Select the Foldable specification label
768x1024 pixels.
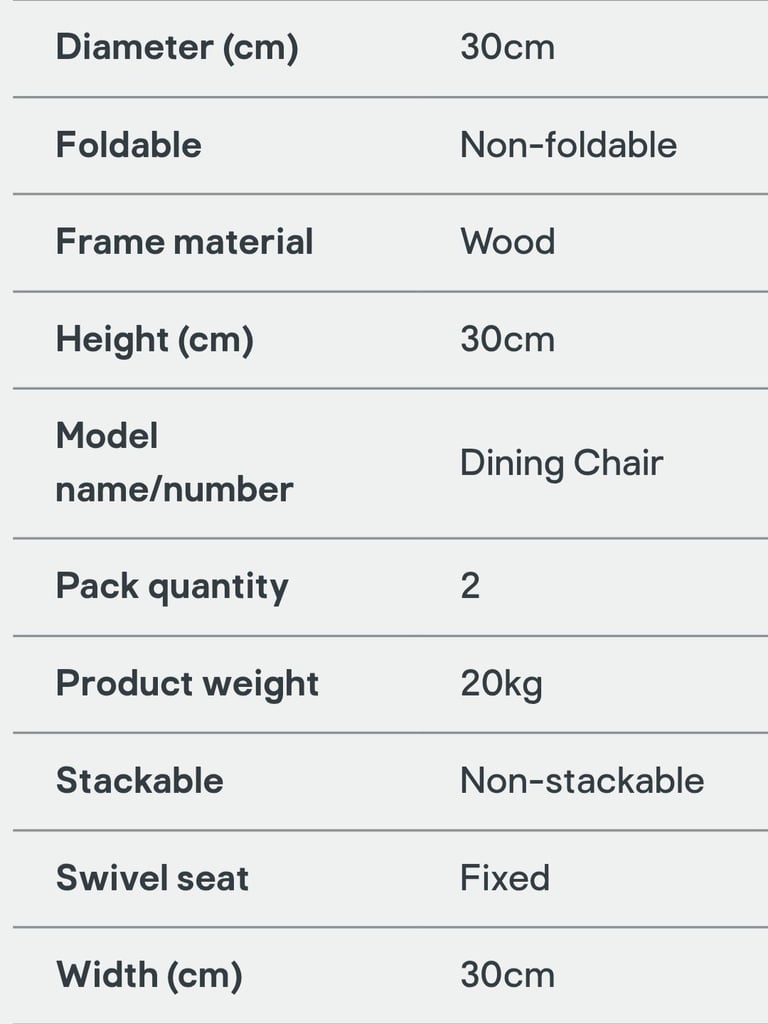click(129, 144)
